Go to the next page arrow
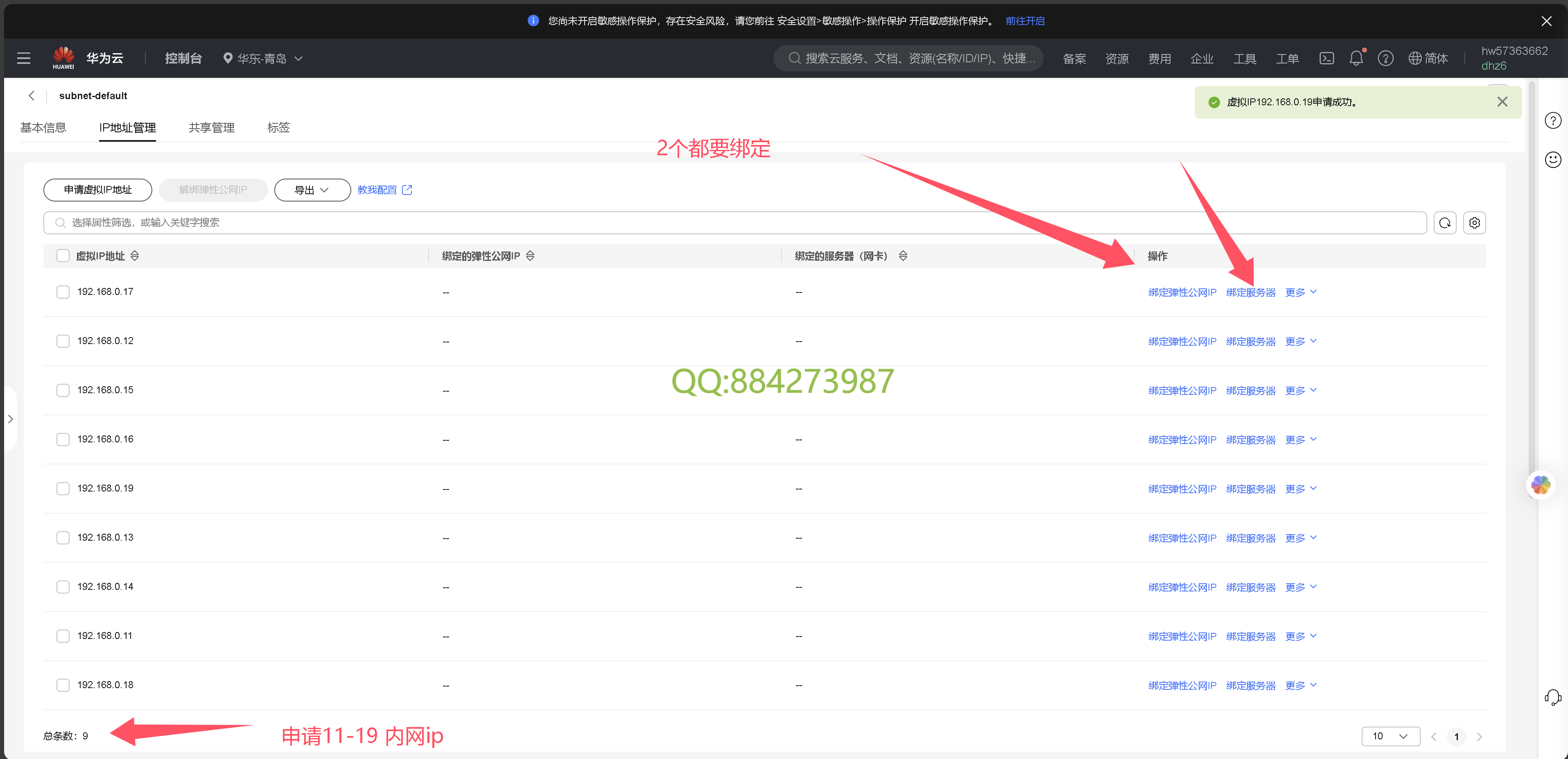The image size is (1568, 759). (x=1479, y=736)
